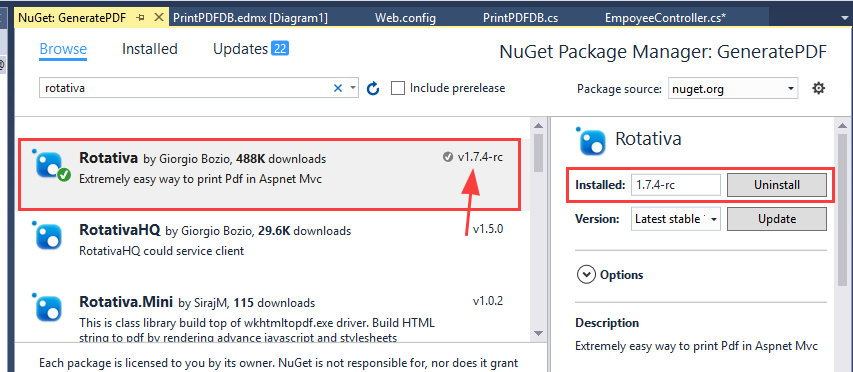The width and height of the screenshot is (853, 372).
Task: Focus the rotativa search field
Action: tap(185, 88)
